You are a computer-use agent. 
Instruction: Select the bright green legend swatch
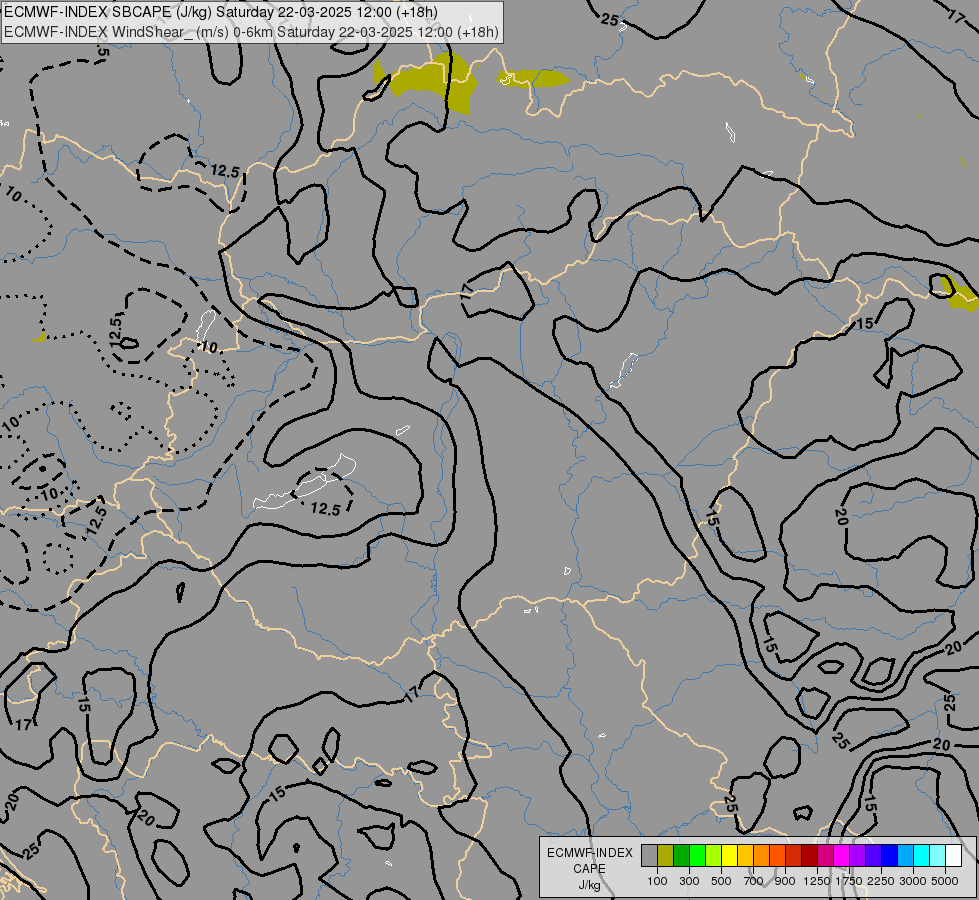697,855
